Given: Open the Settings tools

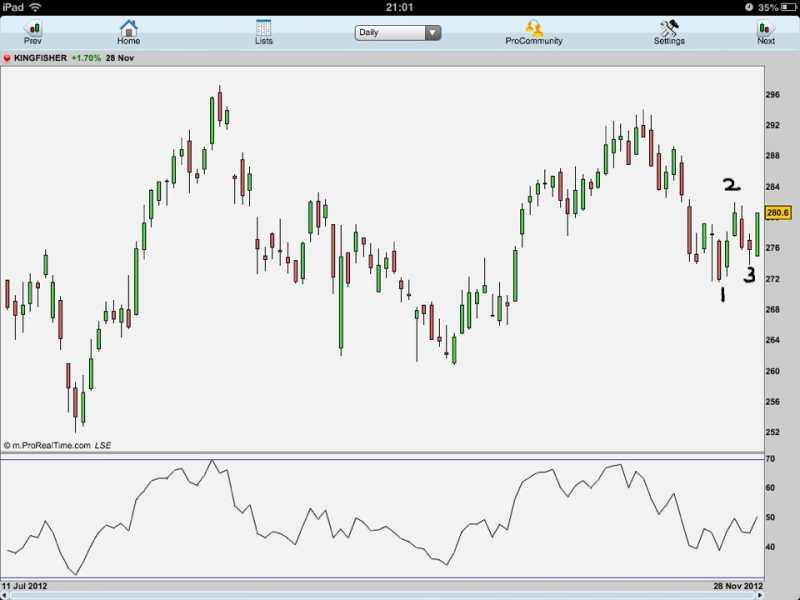Looking at the screenshot, I should pos(669,32).
